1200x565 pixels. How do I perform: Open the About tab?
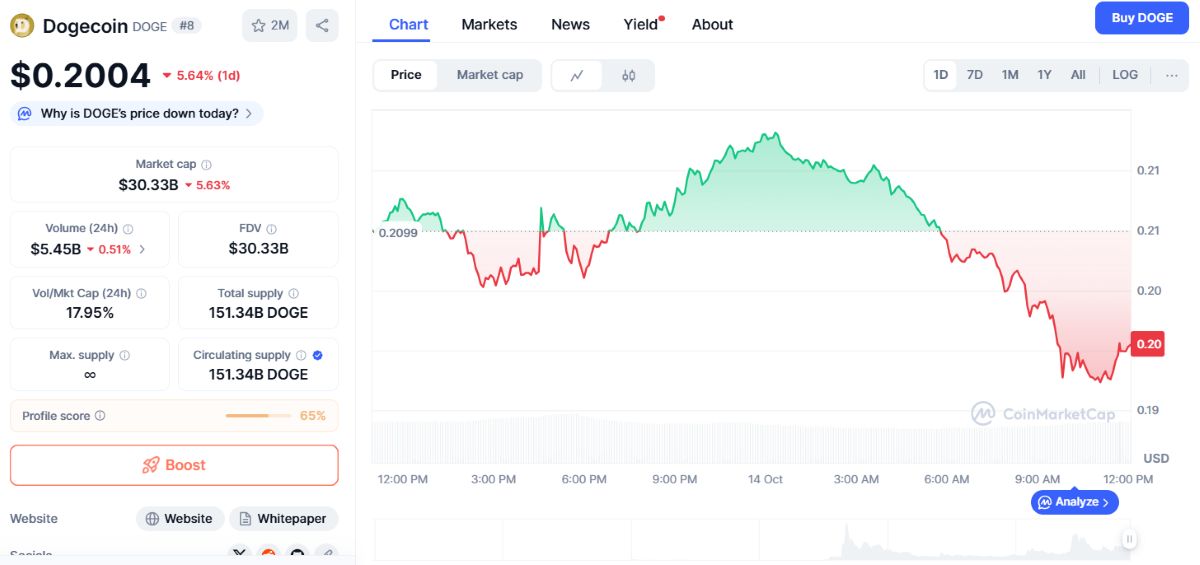[x=712, y=24]
